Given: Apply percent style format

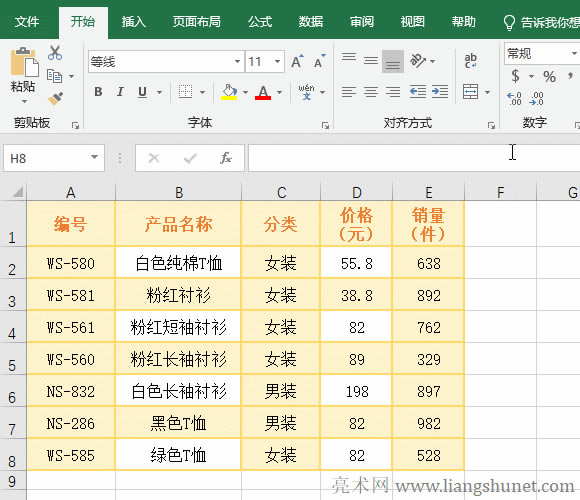Looking at the screenshot, I should pos(549,77).
